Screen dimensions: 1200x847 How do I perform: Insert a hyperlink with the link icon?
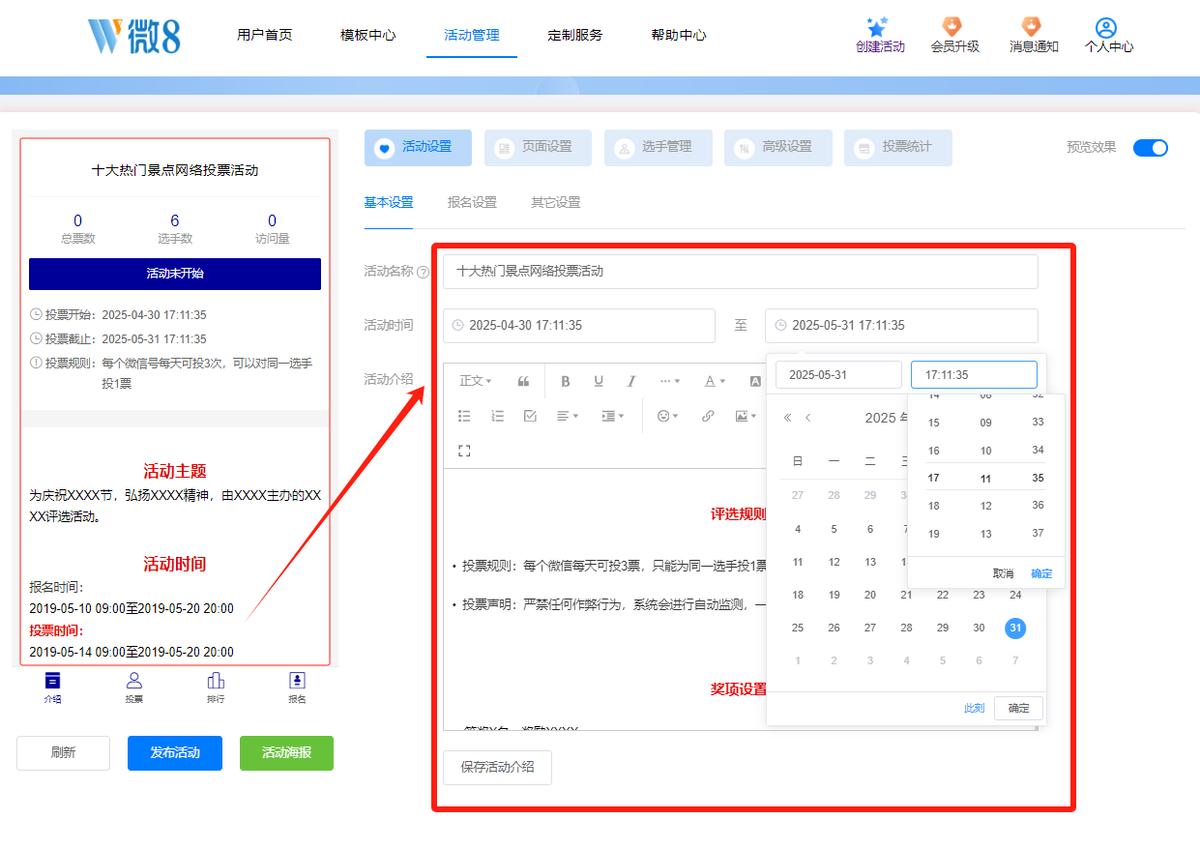point(708,416)
